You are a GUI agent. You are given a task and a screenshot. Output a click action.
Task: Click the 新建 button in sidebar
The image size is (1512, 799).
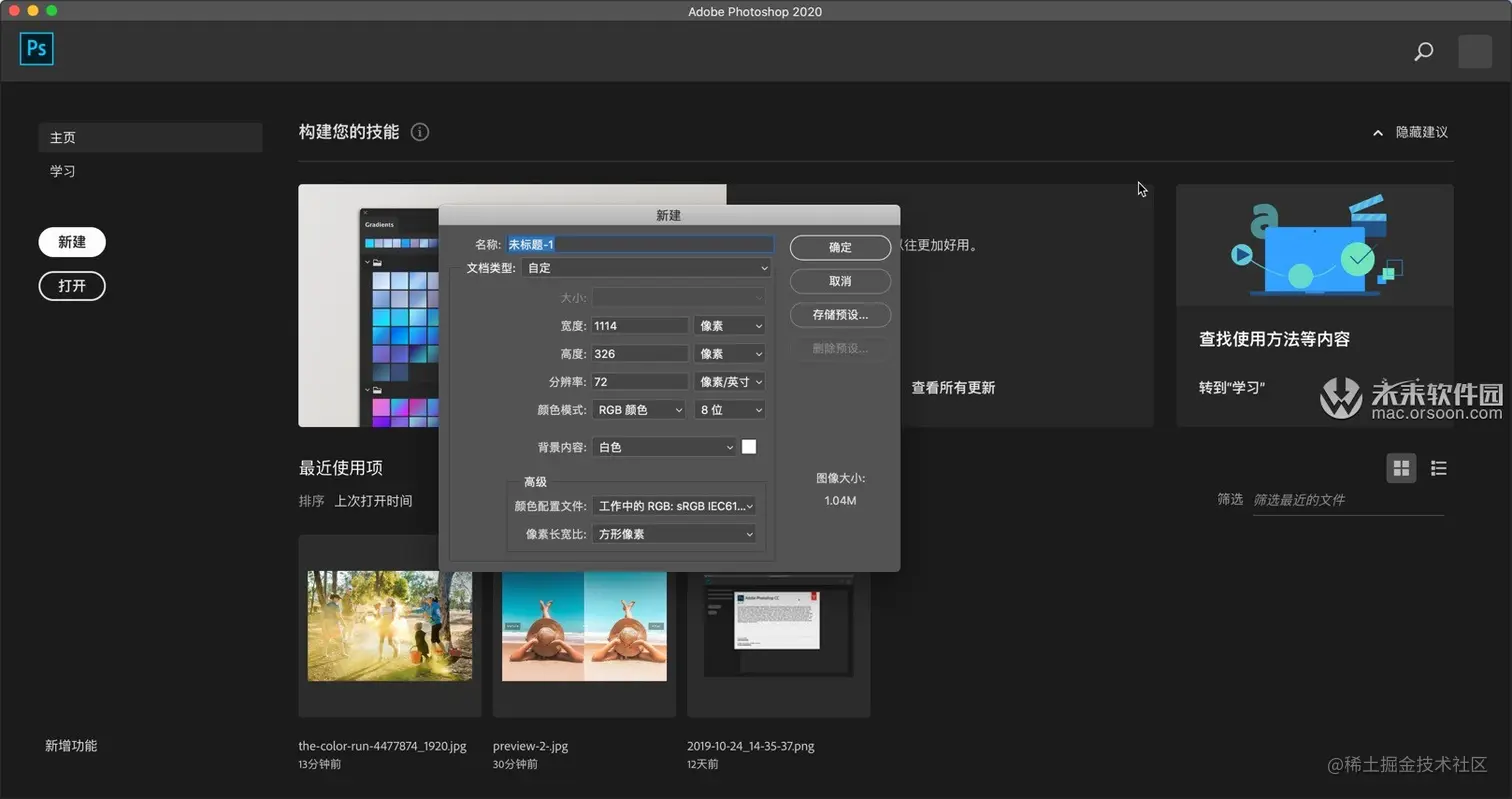tap(72, 242)
